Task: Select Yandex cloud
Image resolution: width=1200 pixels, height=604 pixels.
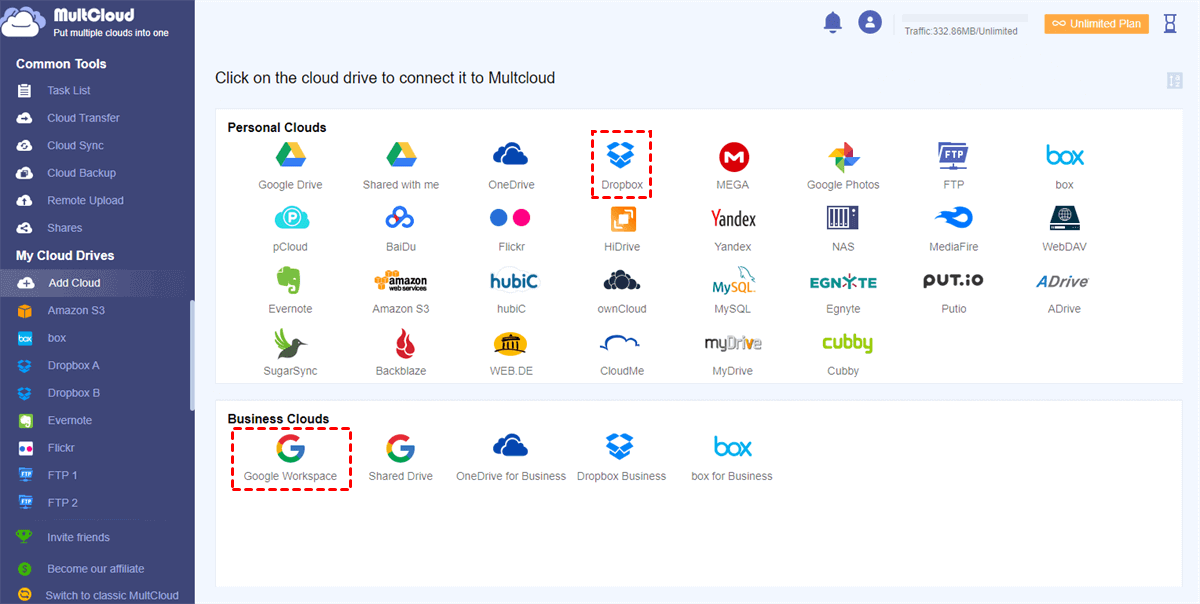Action: 733,227
